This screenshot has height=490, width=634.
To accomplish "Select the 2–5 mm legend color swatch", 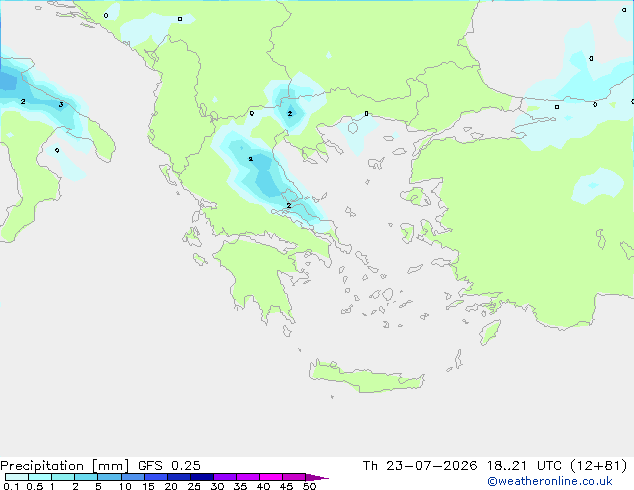I will 86,477.
